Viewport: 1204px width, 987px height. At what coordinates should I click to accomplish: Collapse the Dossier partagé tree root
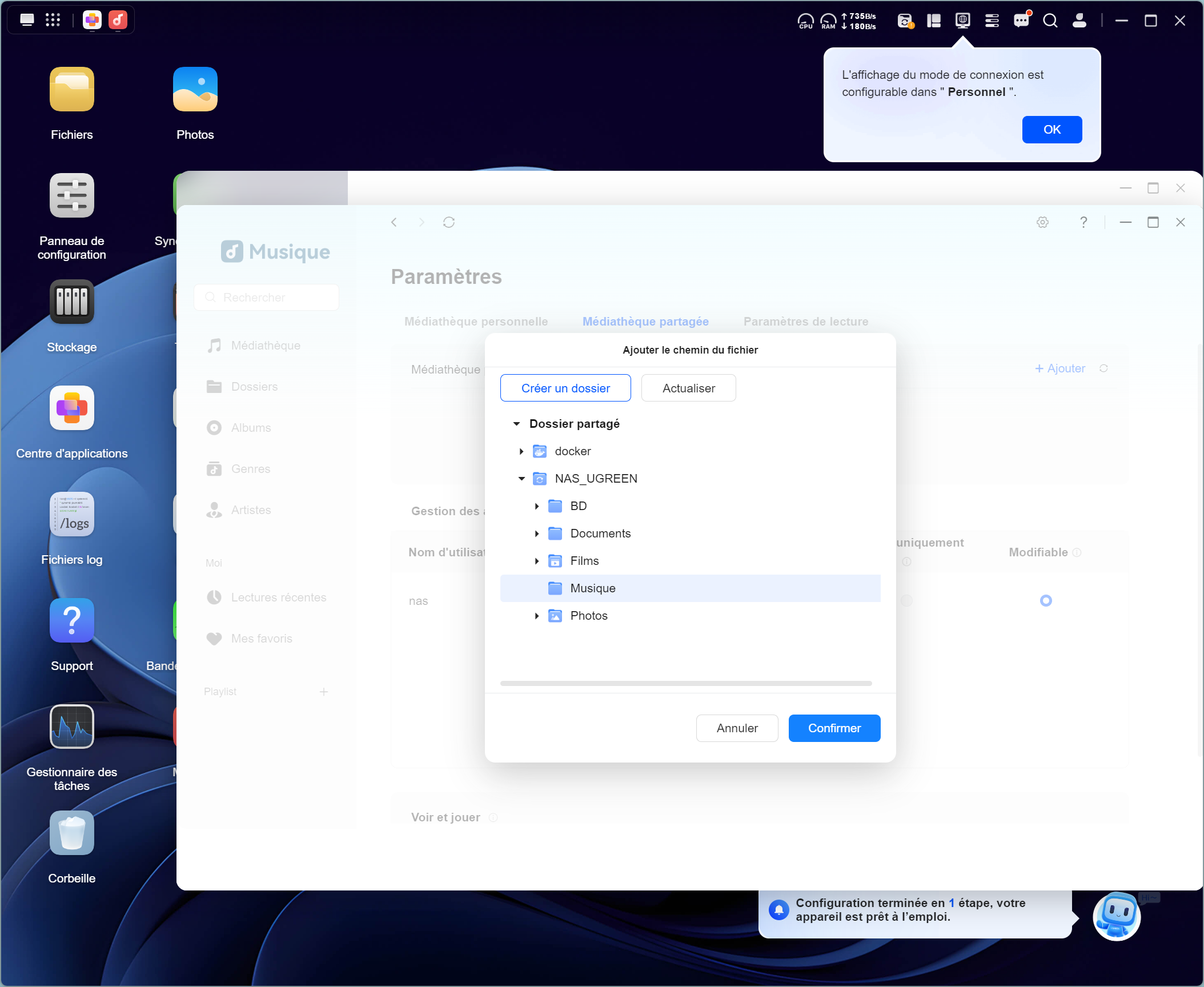(516, 424)
